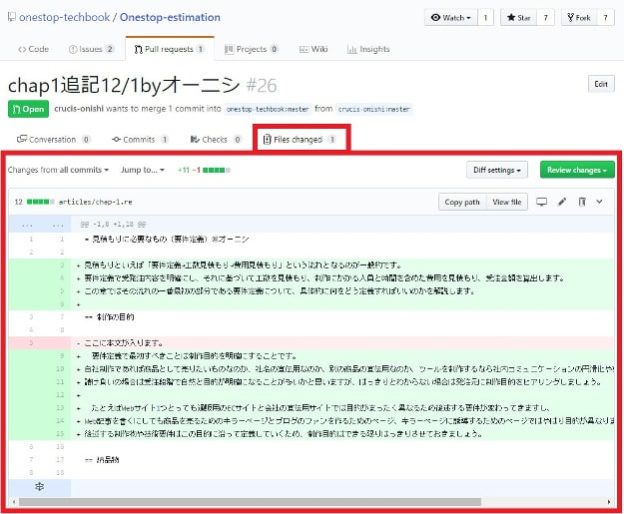Click the hunk header @@ -1,8 +1,18 @@
624x514 pixels.
point(113,224)
